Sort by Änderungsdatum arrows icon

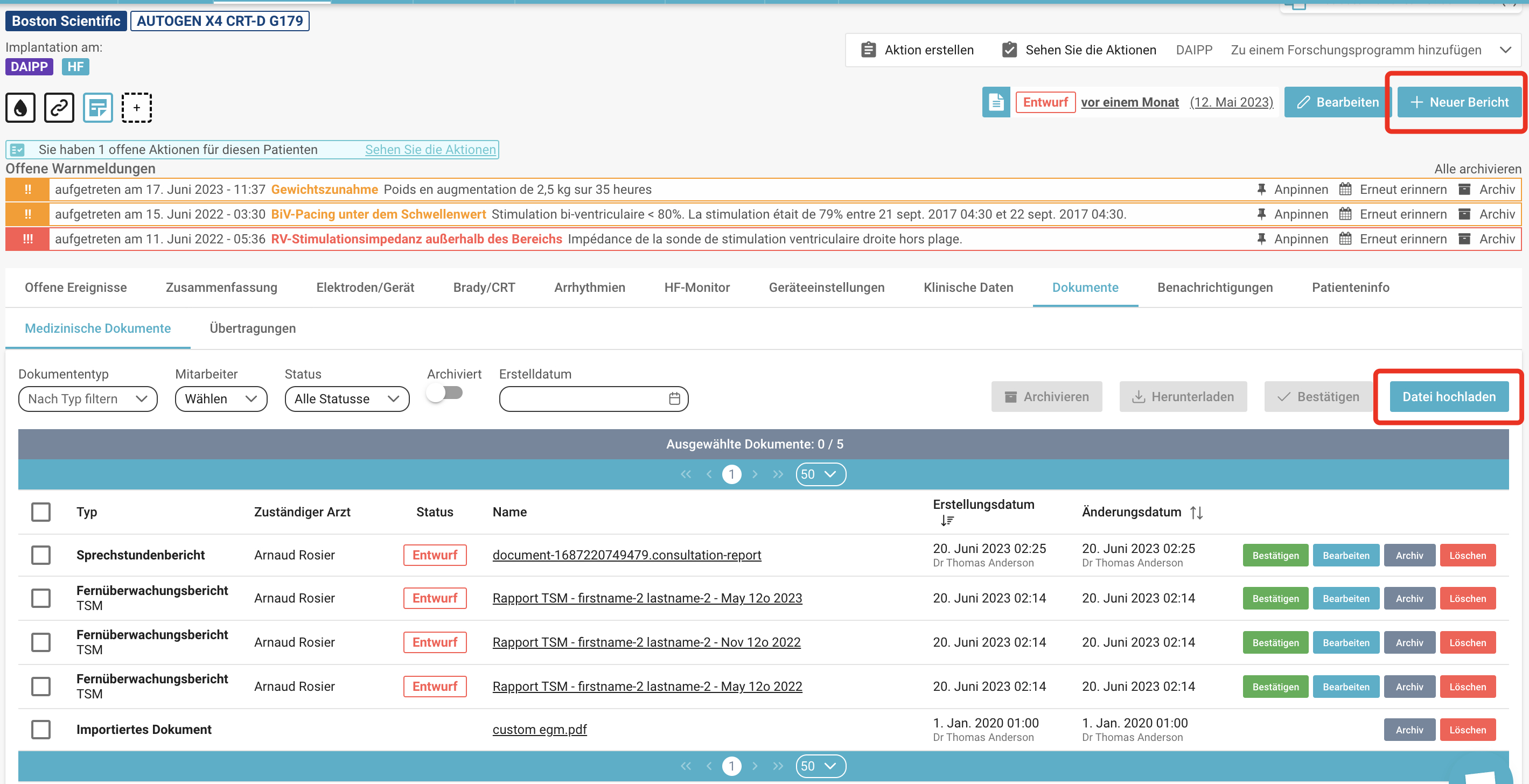click(1196, 512)
